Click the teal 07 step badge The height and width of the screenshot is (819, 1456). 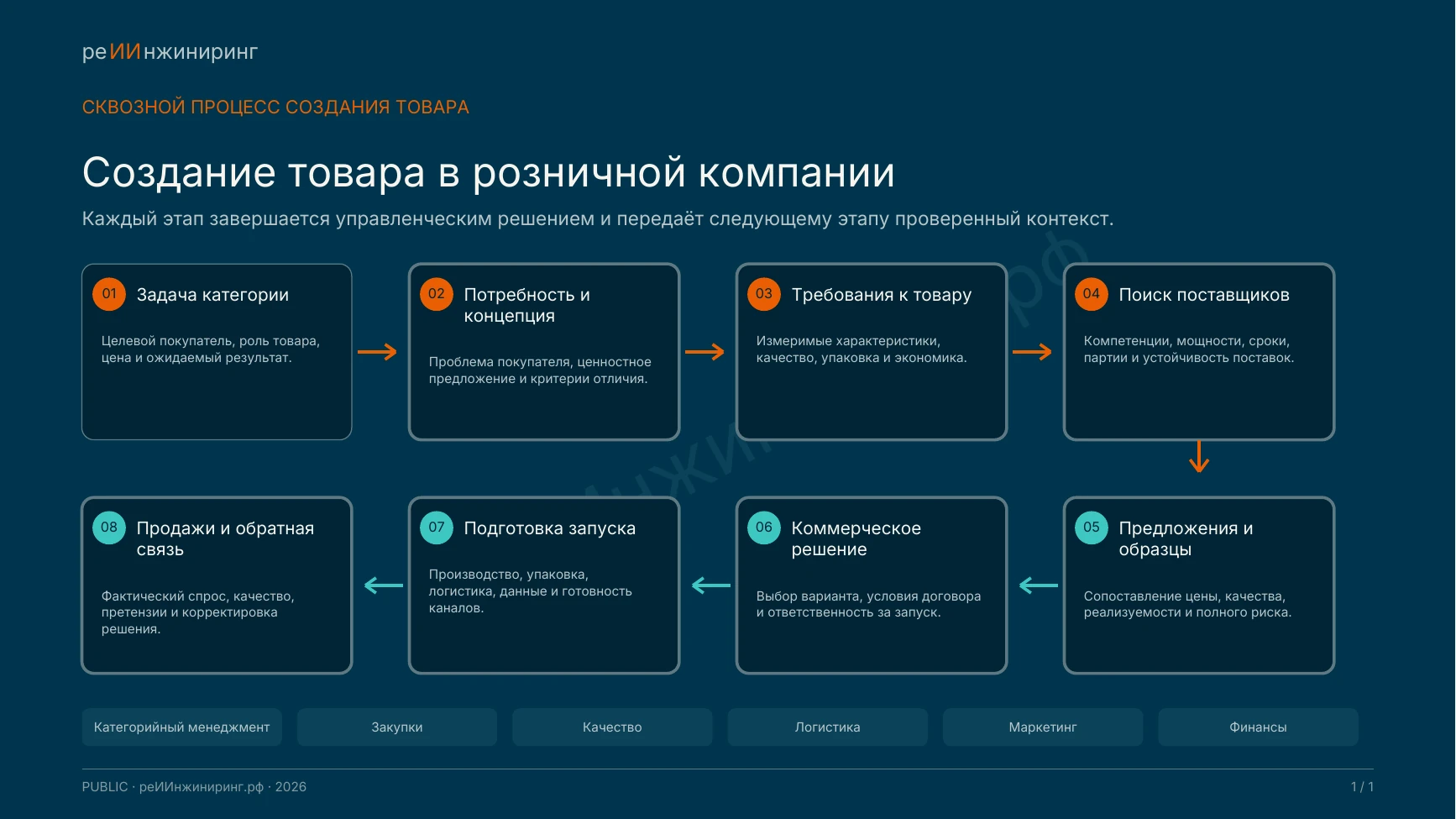[437, 528]
